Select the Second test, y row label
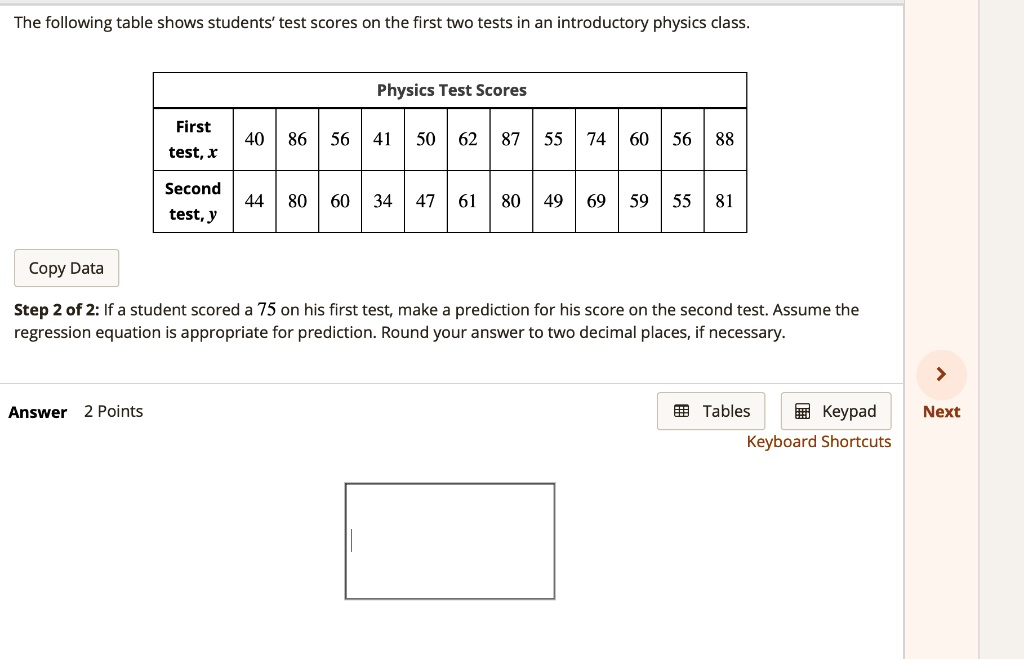This screenshot has height=659, width=1024. [x=193, y=201]
